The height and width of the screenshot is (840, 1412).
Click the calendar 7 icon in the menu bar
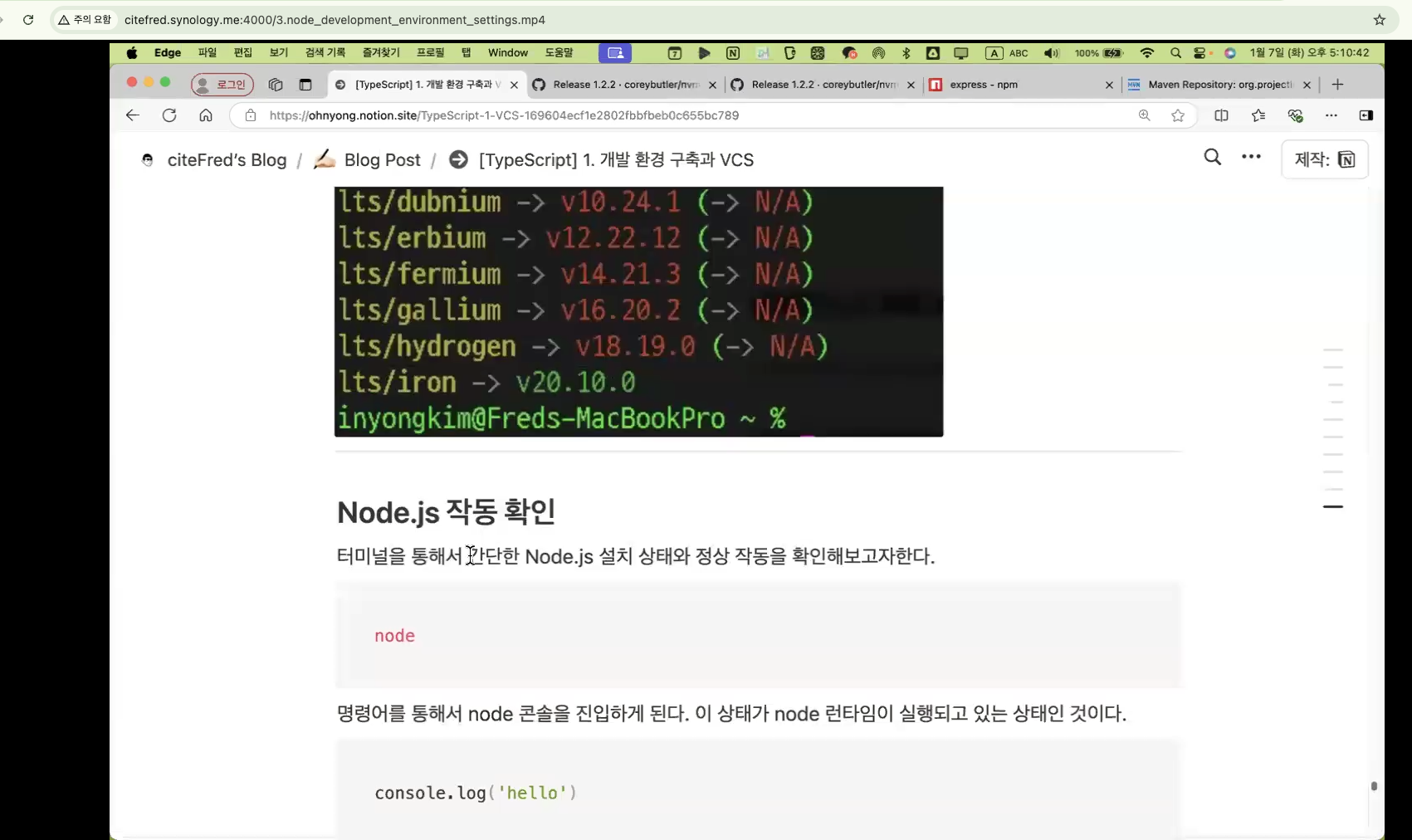(675, 53)
